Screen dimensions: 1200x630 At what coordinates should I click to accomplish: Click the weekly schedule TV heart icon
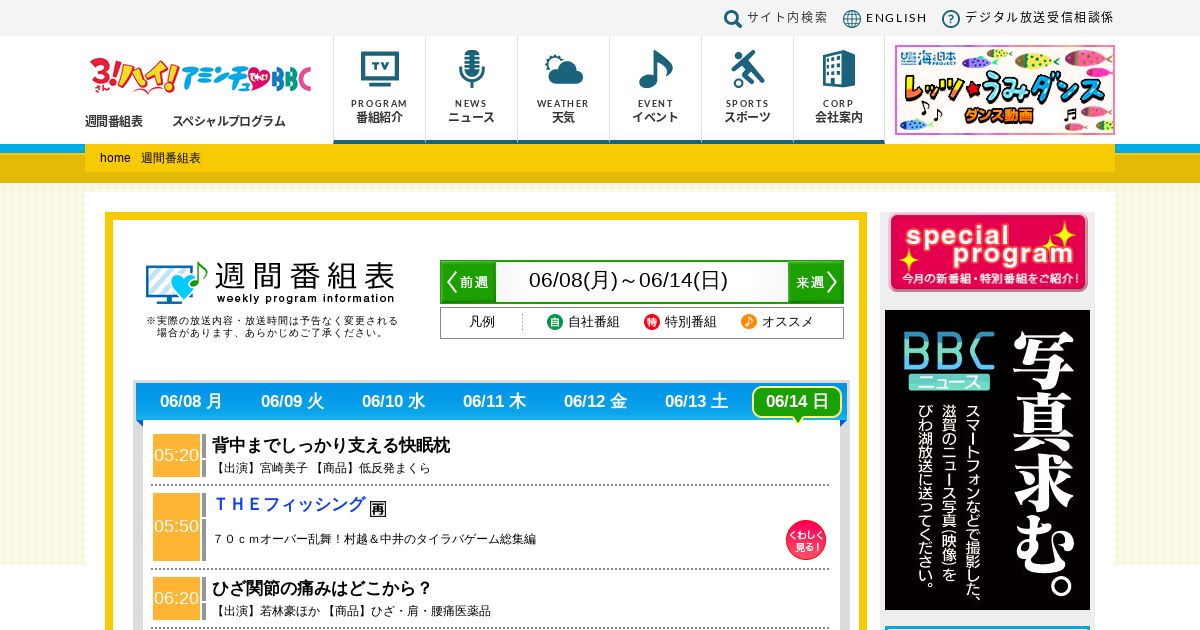[x=176, y=282]
